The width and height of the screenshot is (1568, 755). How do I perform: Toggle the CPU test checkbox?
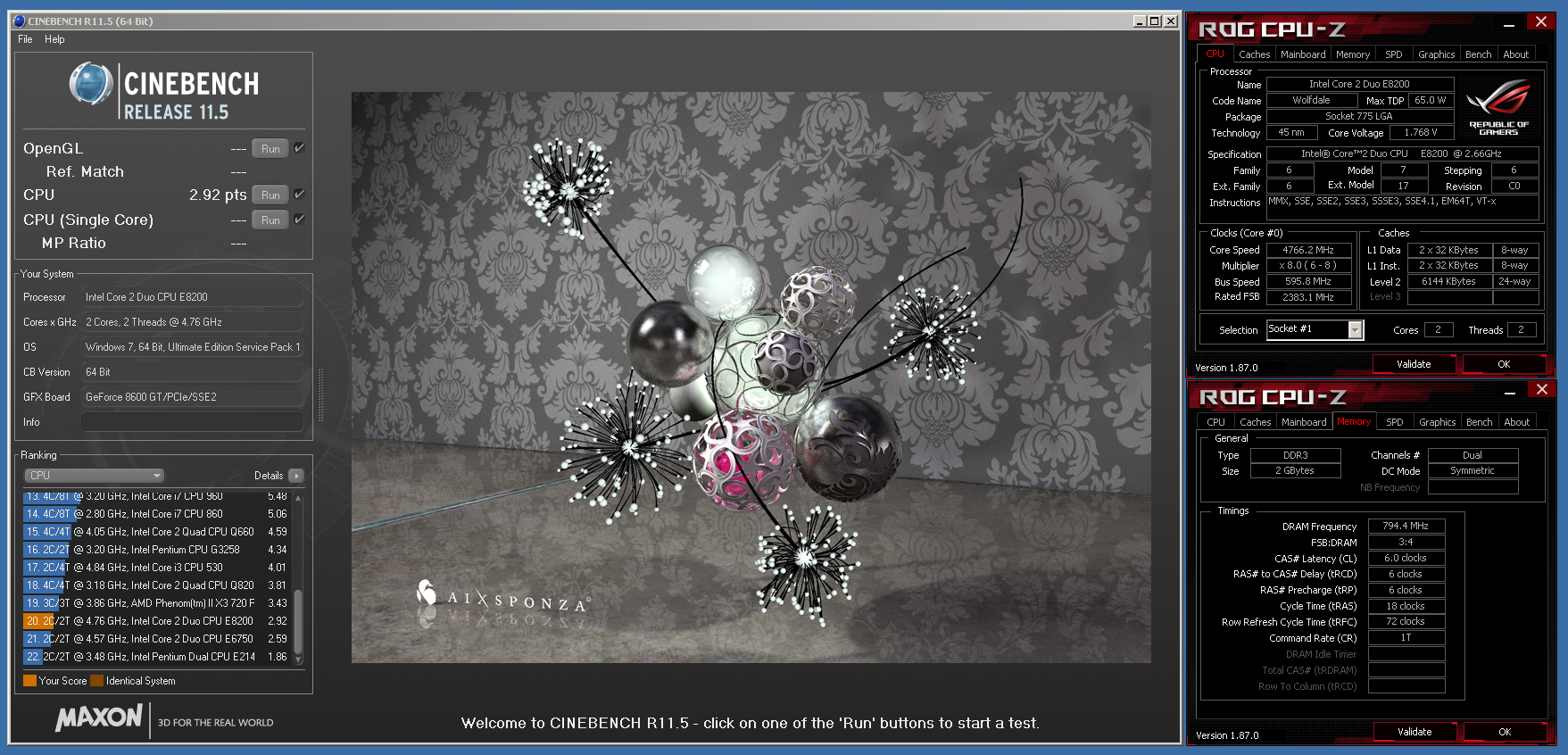[x=300, y=195]
